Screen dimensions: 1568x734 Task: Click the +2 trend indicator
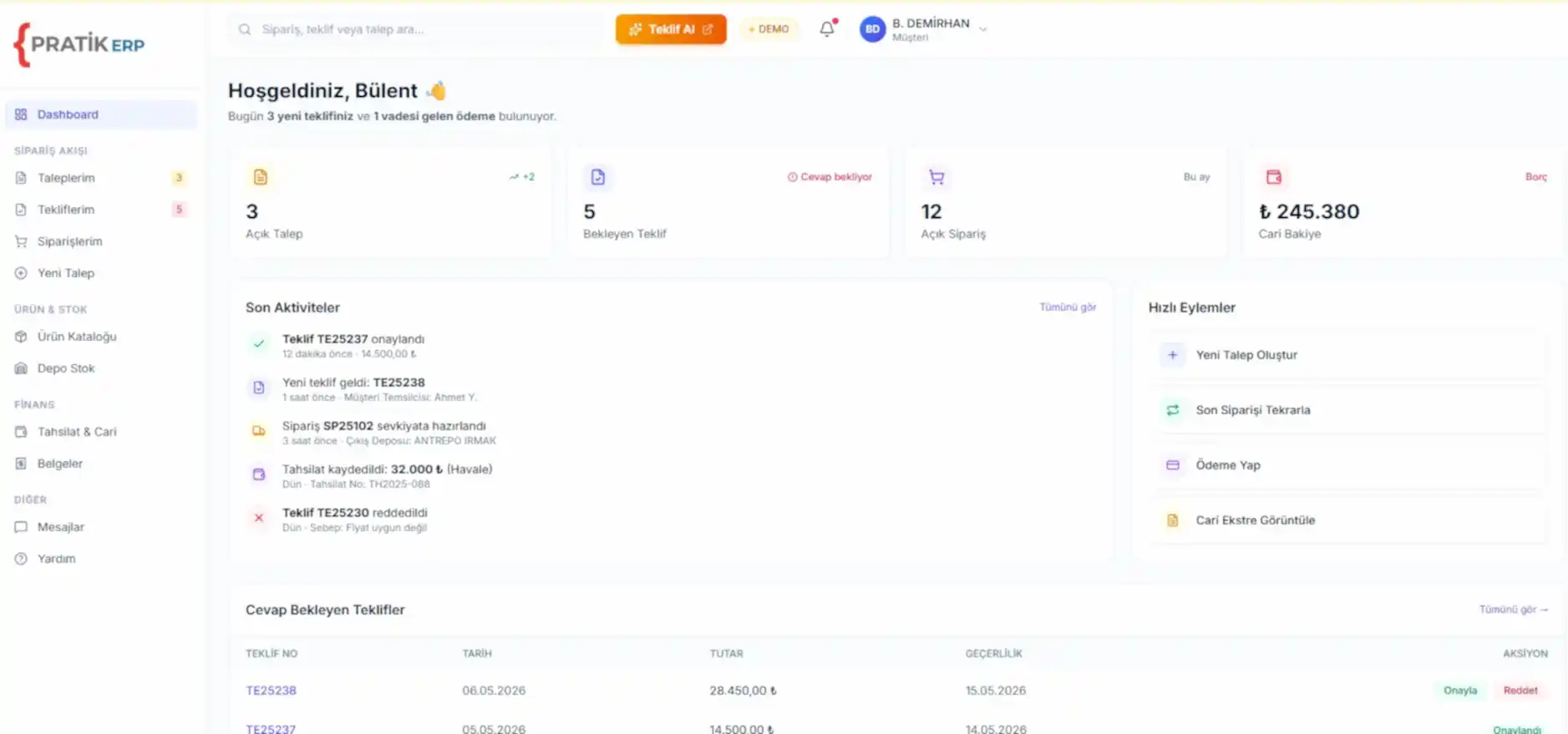[522, 177]
